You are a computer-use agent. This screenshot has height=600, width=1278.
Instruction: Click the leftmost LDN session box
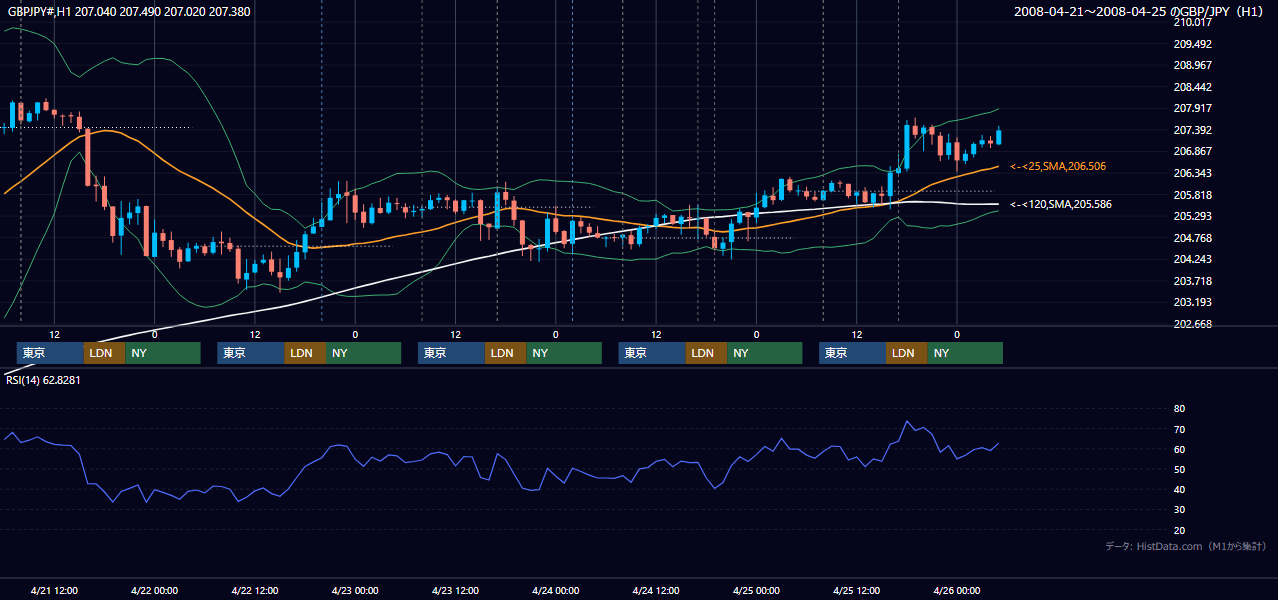(104, 353)
